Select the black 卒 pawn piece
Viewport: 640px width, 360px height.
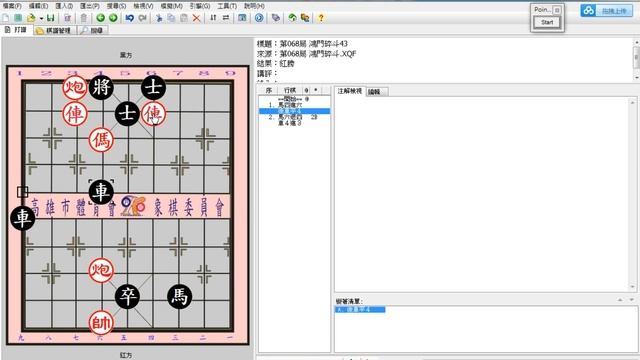(x=127, y=297)
